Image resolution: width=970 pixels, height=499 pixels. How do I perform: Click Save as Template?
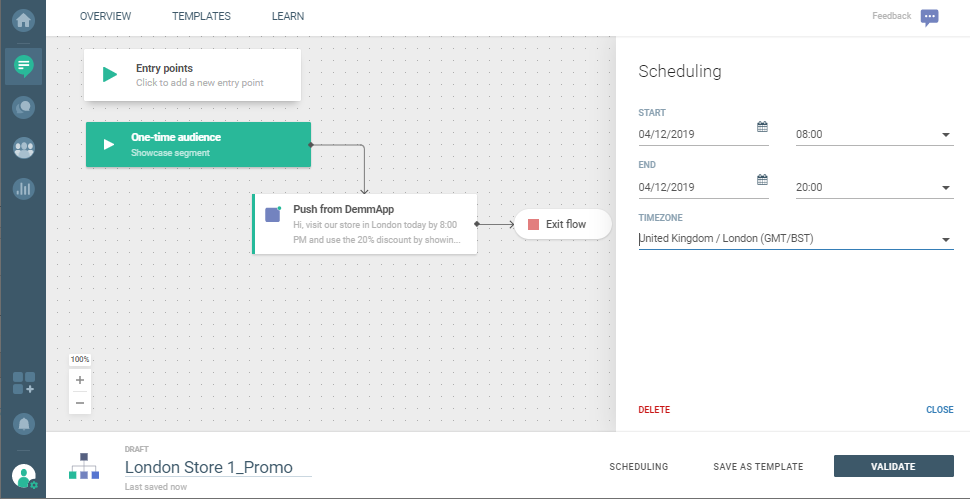(x=758, y=467)
